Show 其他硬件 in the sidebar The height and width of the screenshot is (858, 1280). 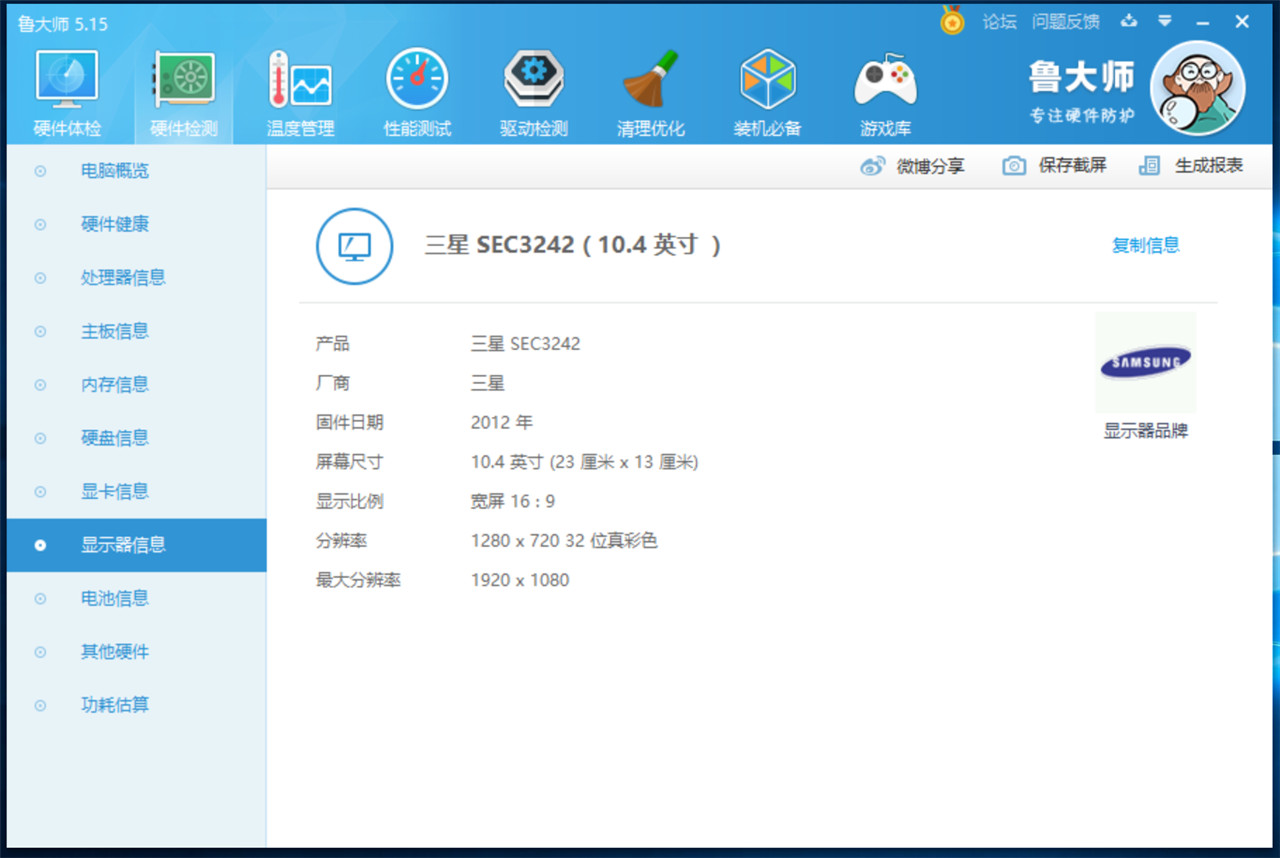[136, 652]
